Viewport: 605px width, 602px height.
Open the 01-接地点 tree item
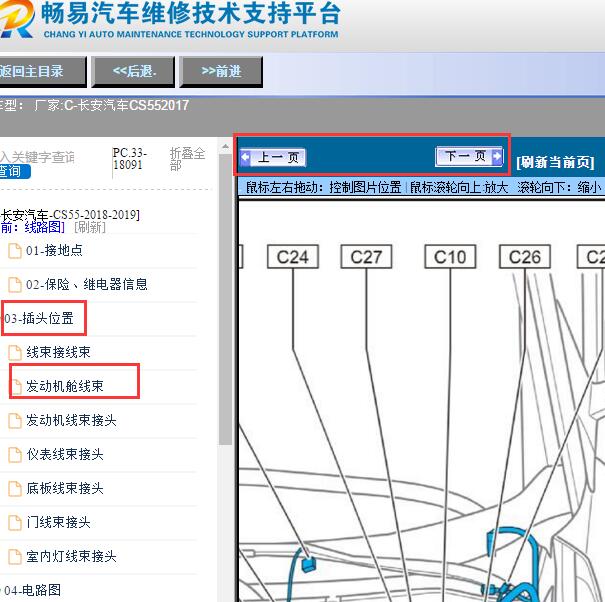[x=54, y=250]
